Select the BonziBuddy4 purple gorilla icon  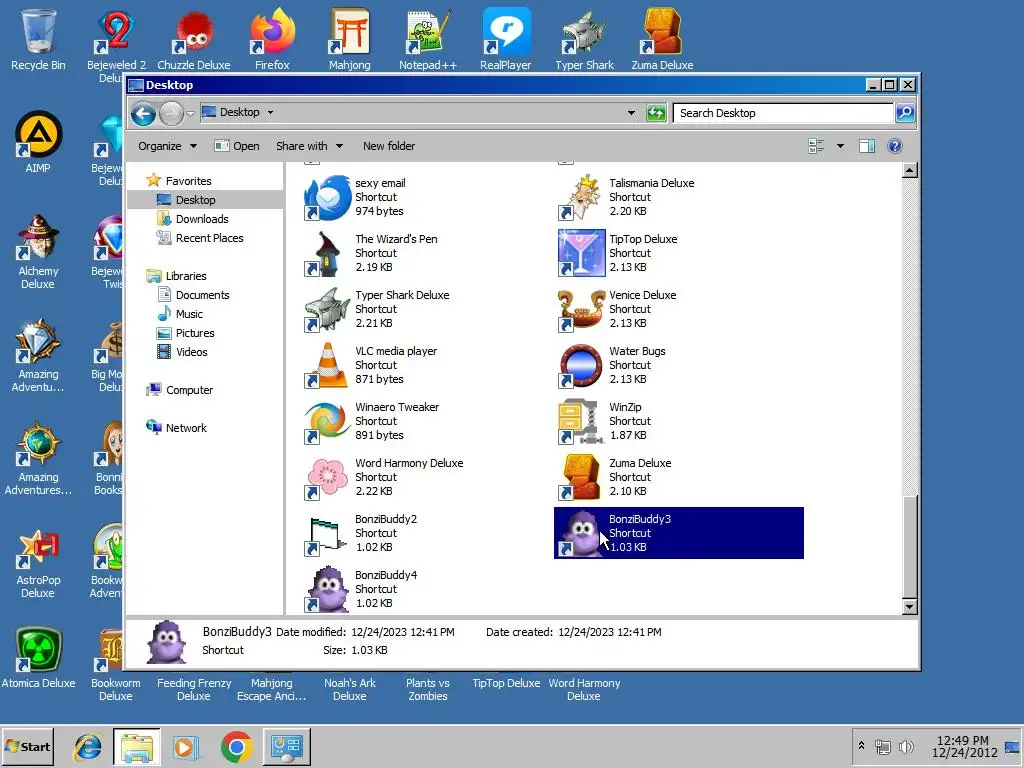click(x=328, y=589)
